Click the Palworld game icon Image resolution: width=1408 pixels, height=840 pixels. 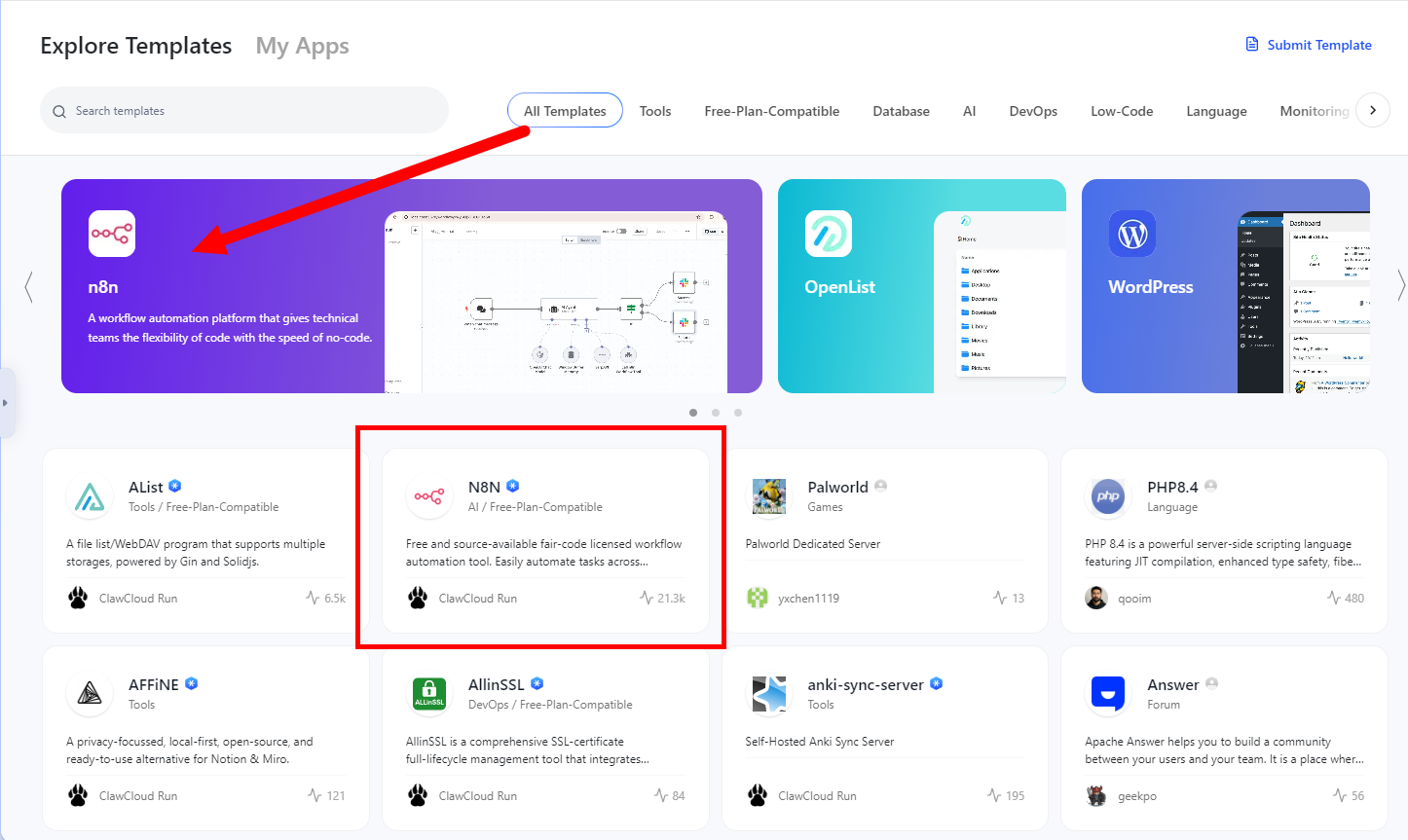(769, 496)
